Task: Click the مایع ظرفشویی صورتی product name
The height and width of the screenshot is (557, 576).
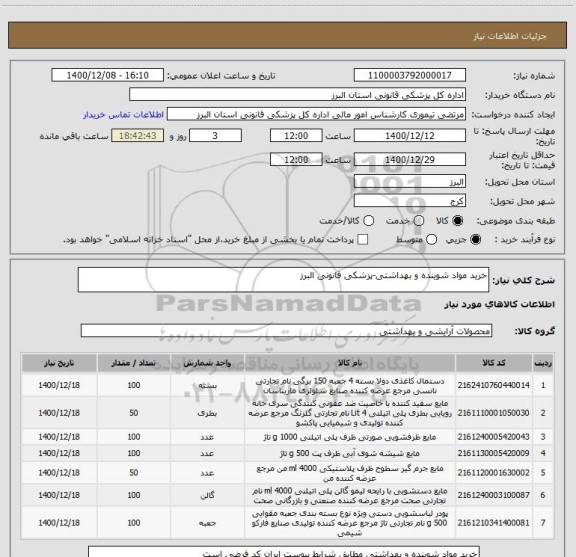Action: [350, 437]
